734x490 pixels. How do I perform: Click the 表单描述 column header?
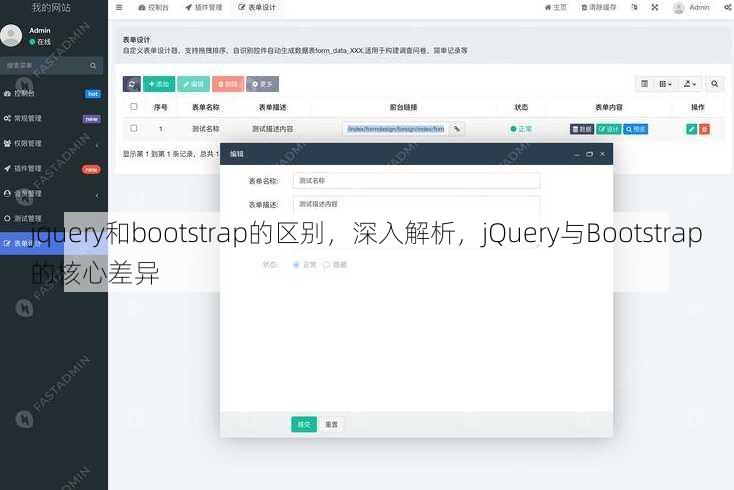click(273, 107)
